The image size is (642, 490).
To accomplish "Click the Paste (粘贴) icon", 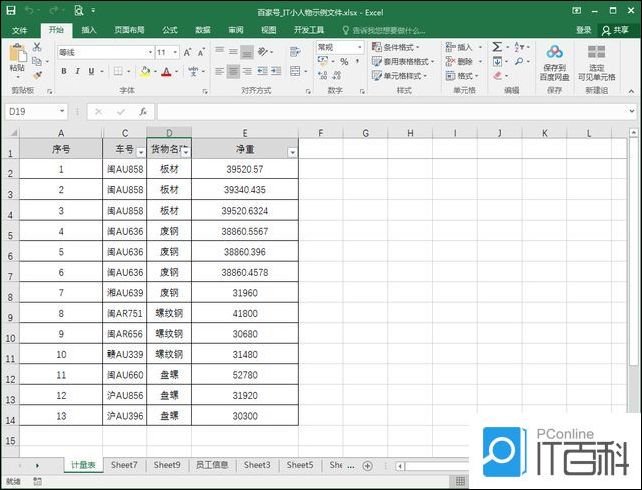I will point(16,56).
